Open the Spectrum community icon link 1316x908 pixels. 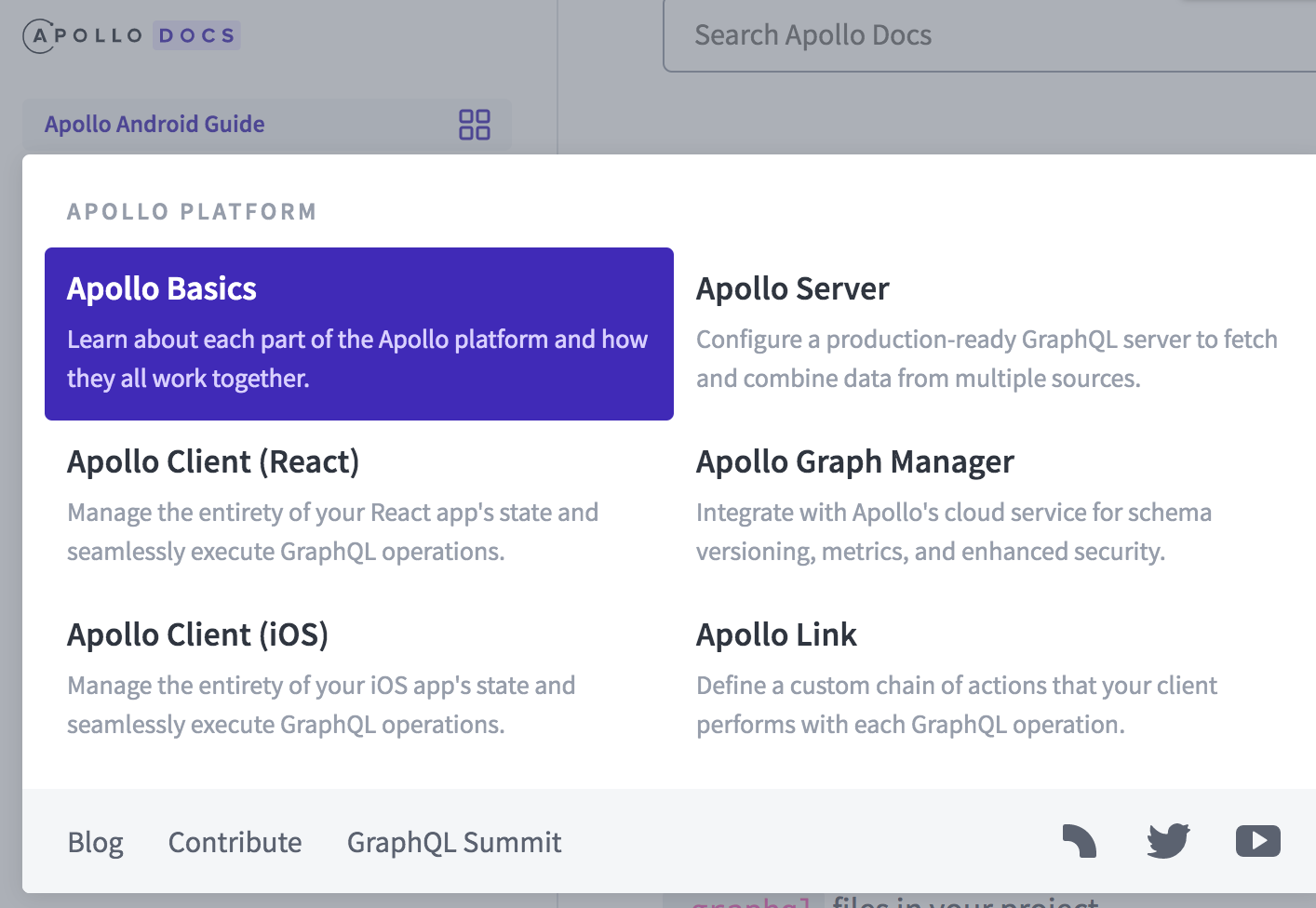[x=1080, y=841]
